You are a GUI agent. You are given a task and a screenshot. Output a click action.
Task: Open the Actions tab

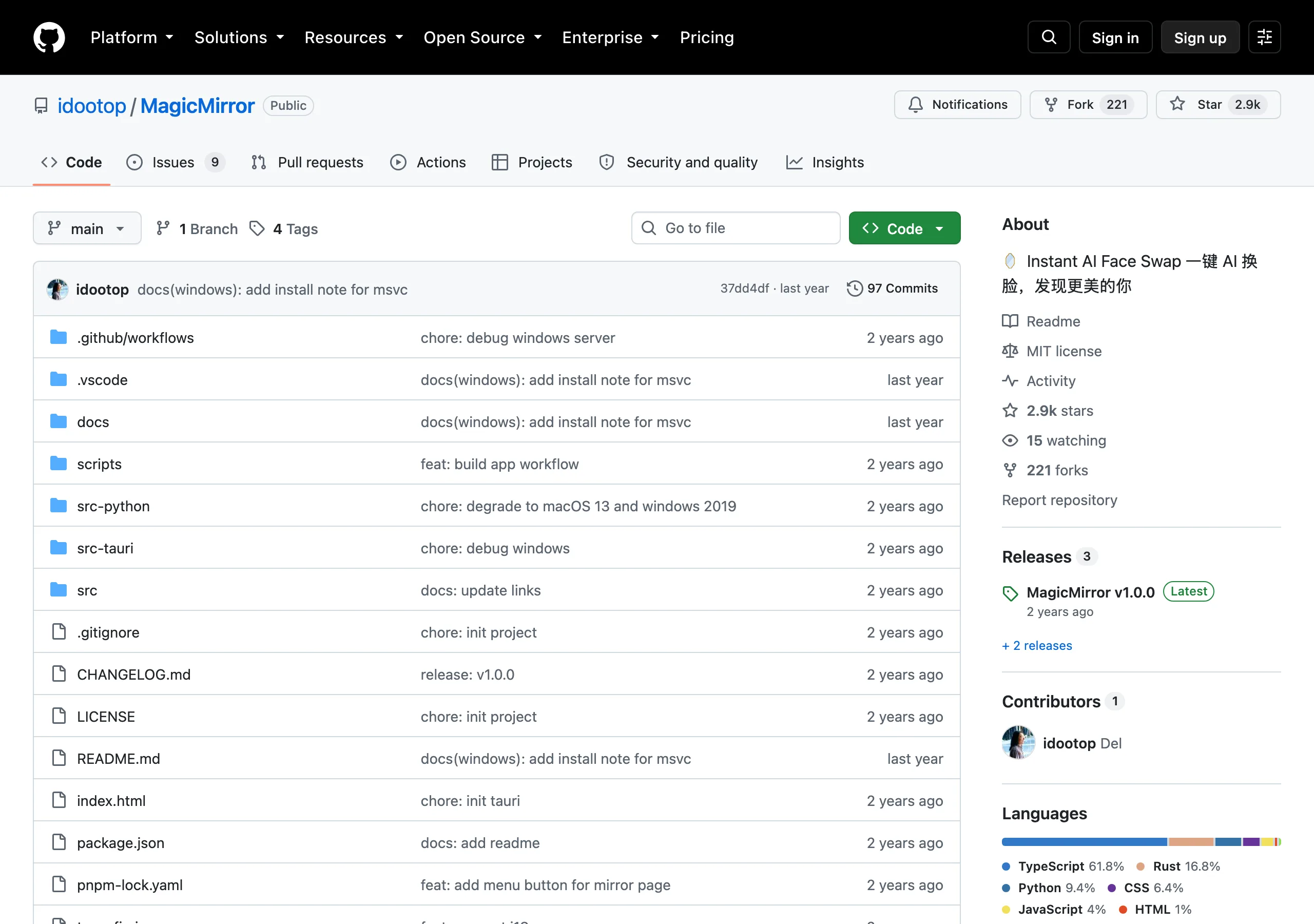[428, 163]
